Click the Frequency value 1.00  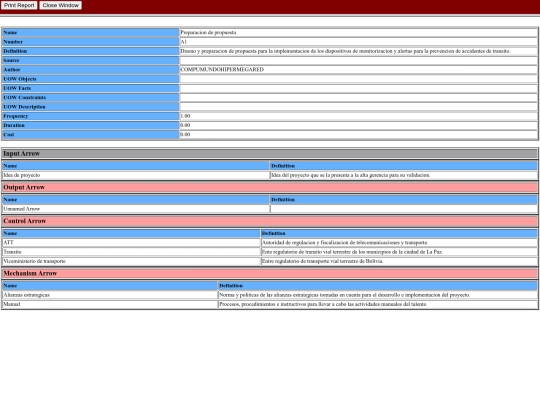[185, 116]
